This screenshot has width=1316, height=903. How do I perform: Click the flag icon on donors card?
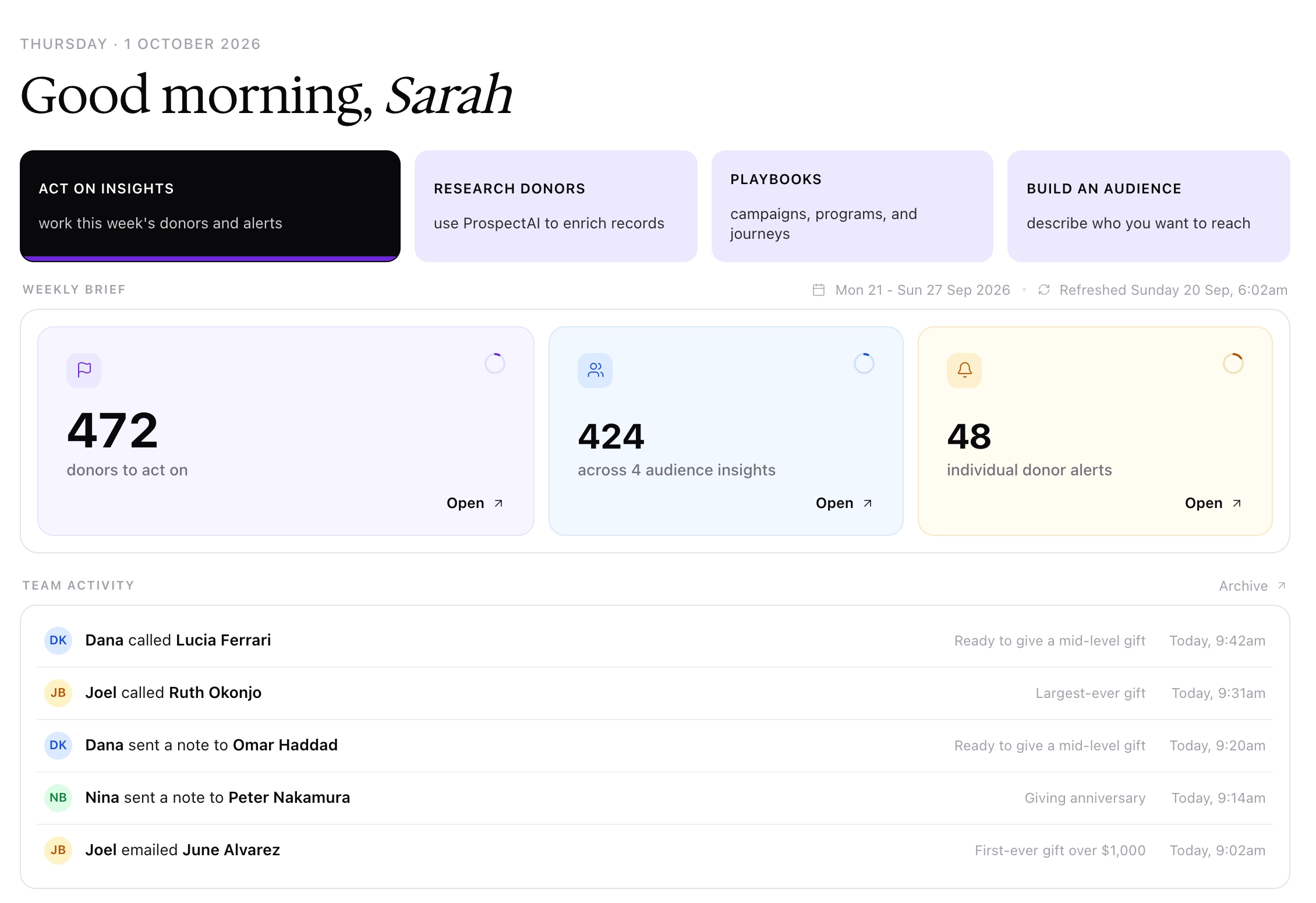(x=84, y=370)
